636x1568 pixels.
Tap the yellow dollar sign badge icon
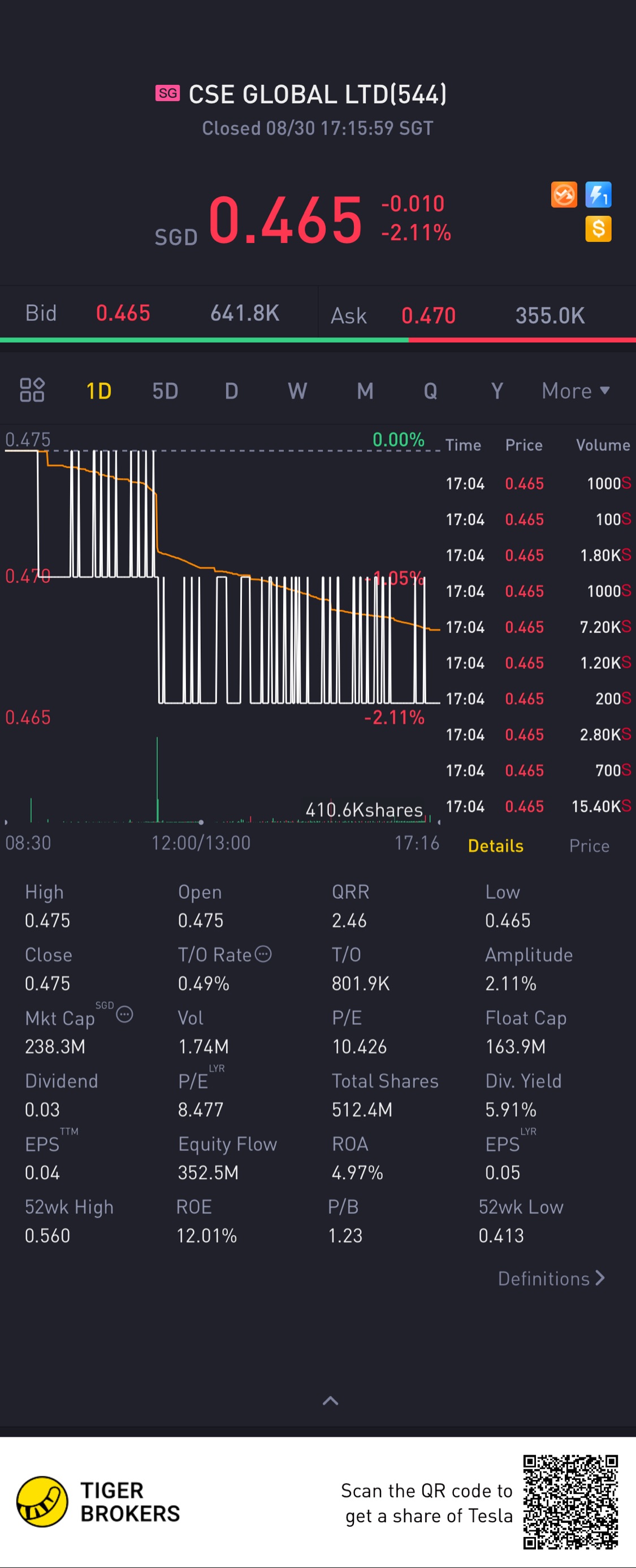tap(598, 229)
